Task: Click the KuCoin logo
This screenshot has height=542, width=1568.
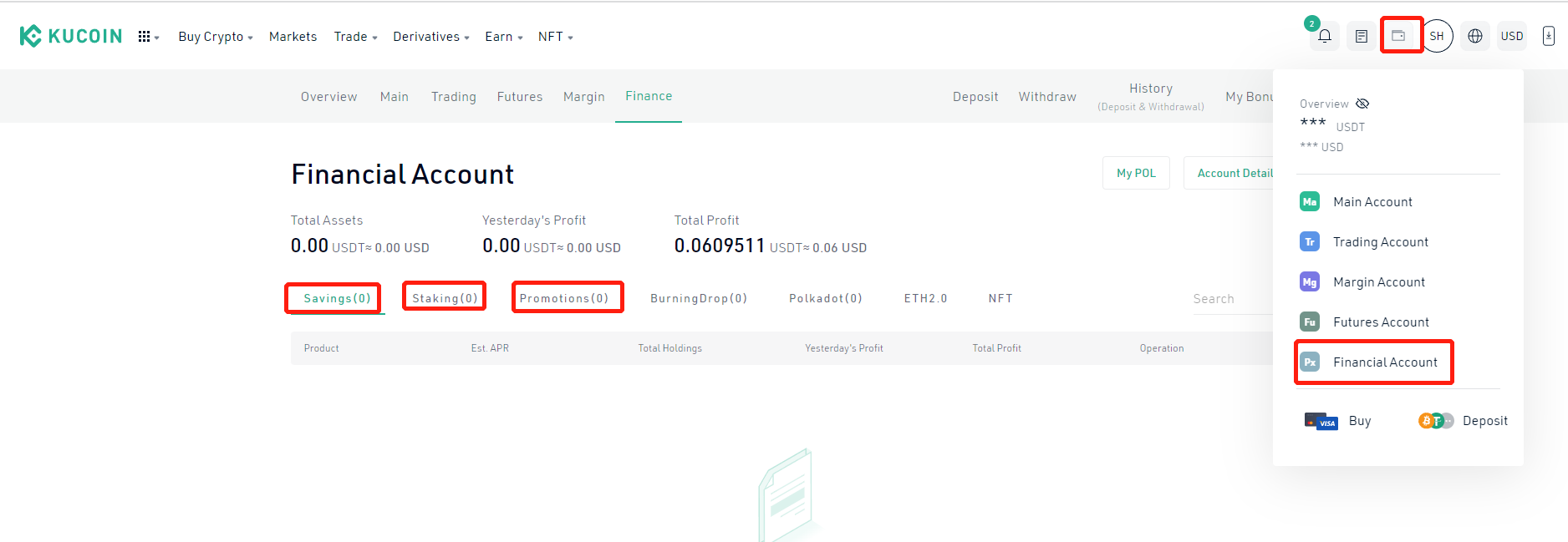Action: [71, 36]
